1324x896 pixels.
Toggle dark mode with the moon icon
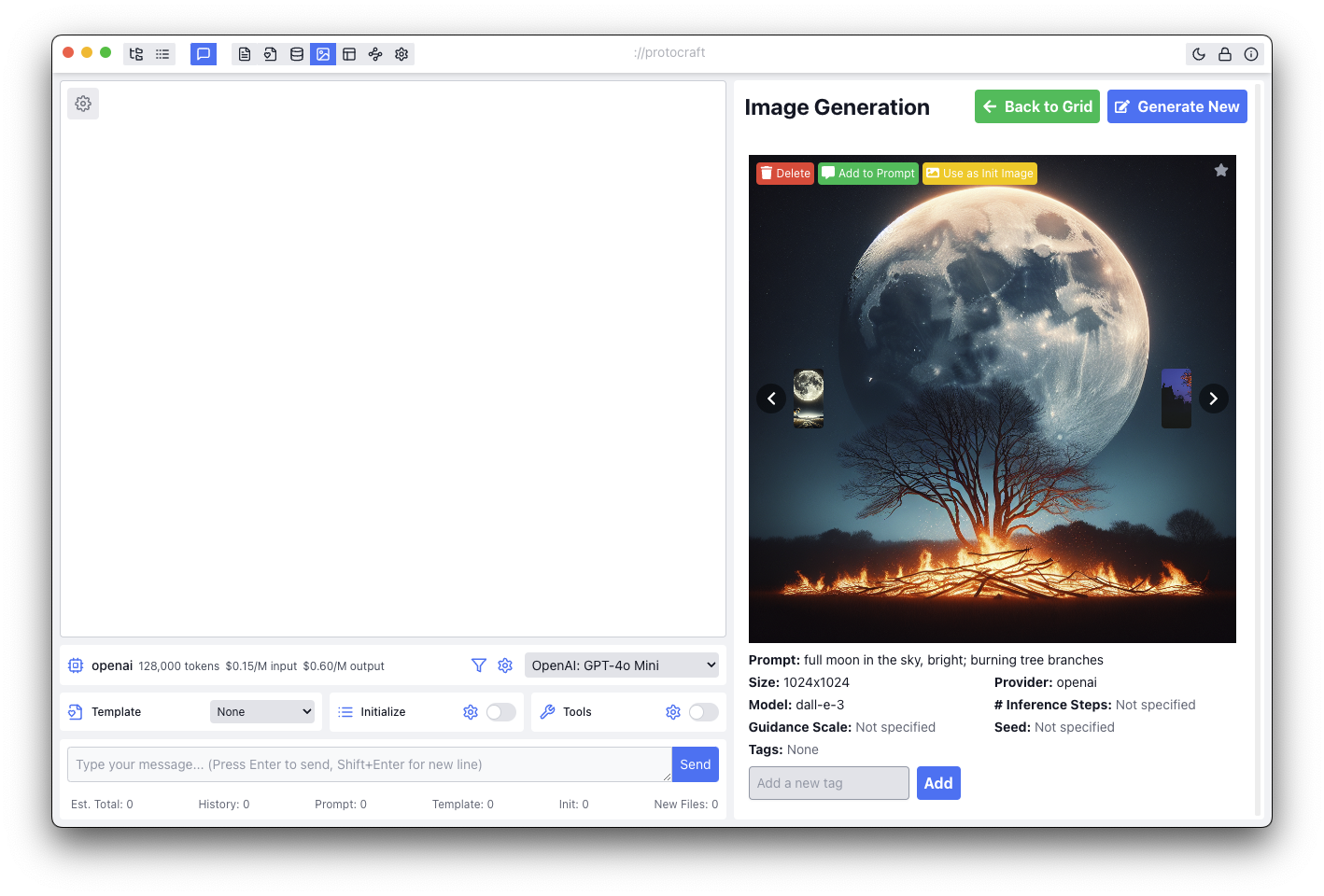point(1199,54)
